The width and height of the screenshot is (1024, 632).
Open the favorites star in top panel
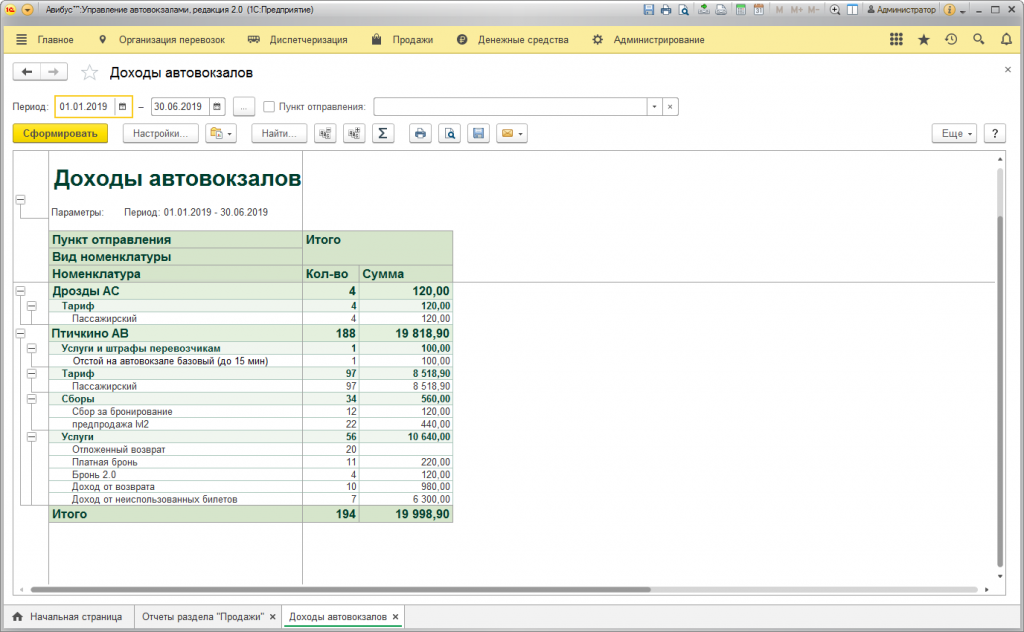923,40
